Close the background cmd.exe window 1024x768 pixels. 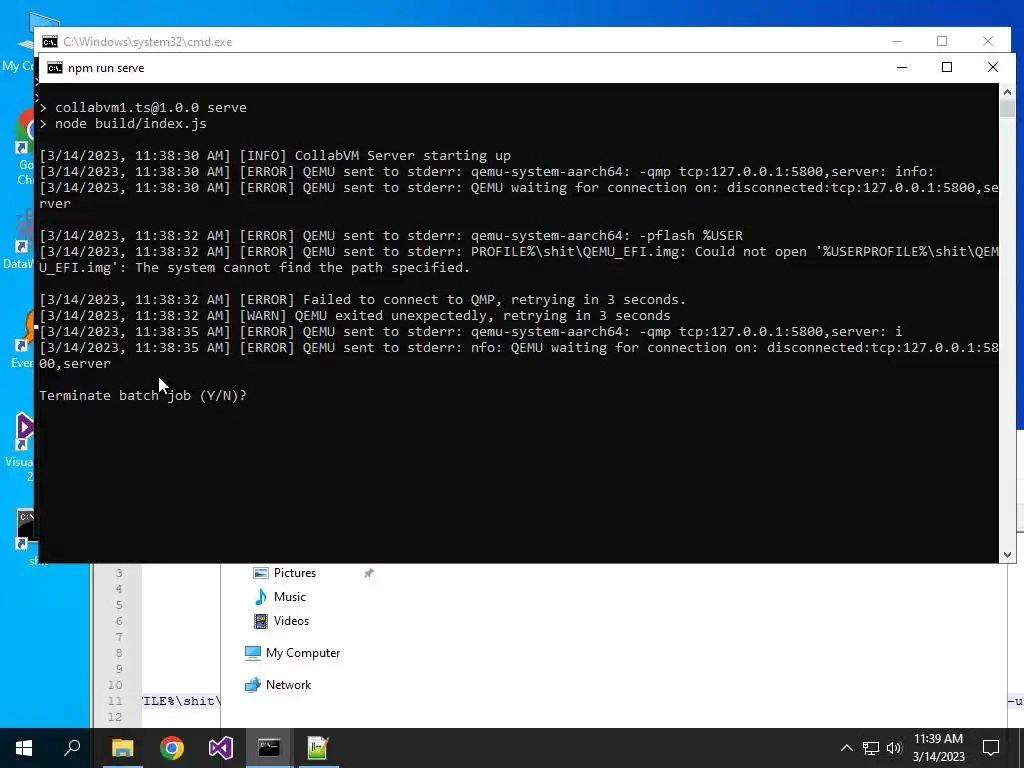pyautogui.click(x=988, y=41)
